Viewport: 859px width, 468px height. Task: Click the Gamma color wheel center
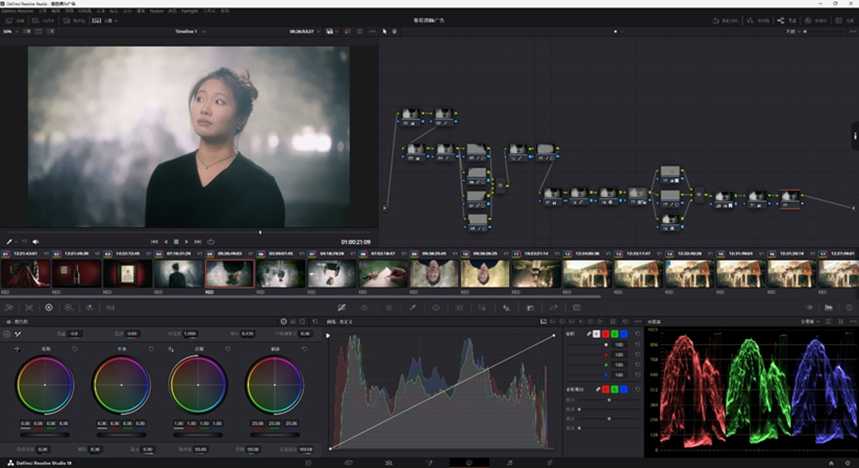(121, 385)
